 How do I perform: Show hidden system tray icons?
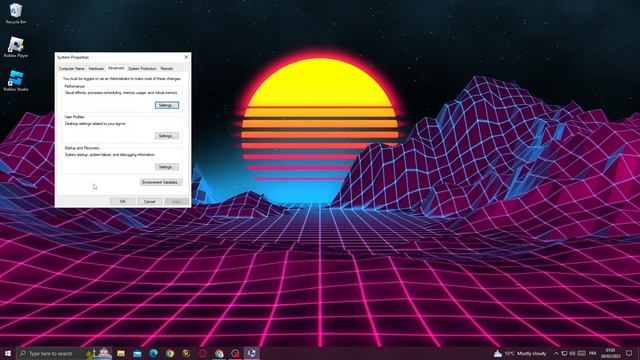[x=556, y=353]
